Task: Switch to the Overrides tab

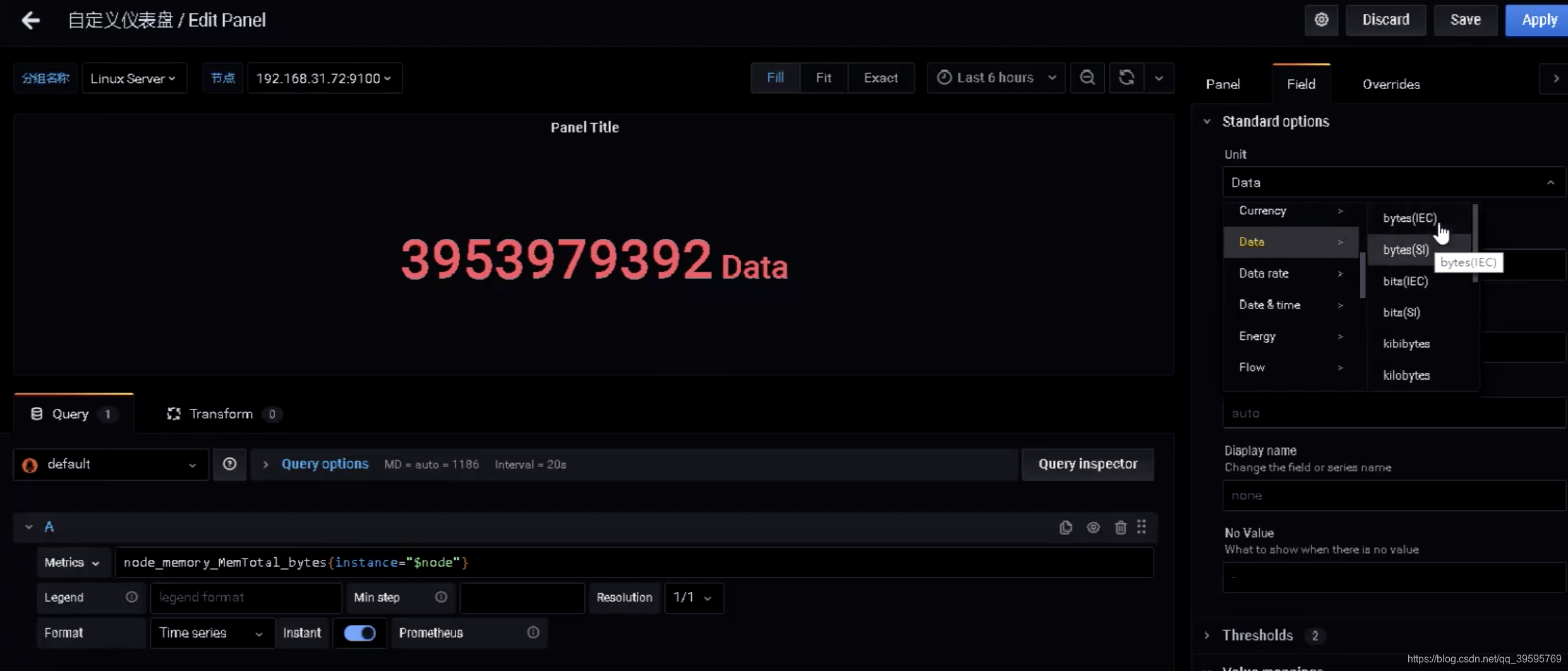Action: pos(1390,84)
